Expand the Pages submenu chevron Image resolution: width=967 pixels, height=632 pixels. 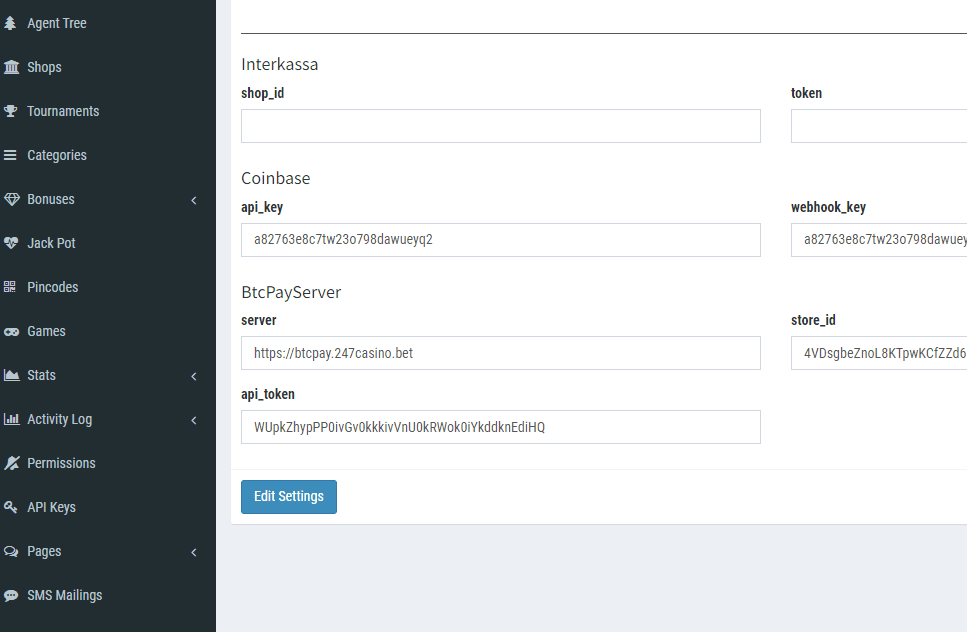pyautogui.click(x=194, y=552)
